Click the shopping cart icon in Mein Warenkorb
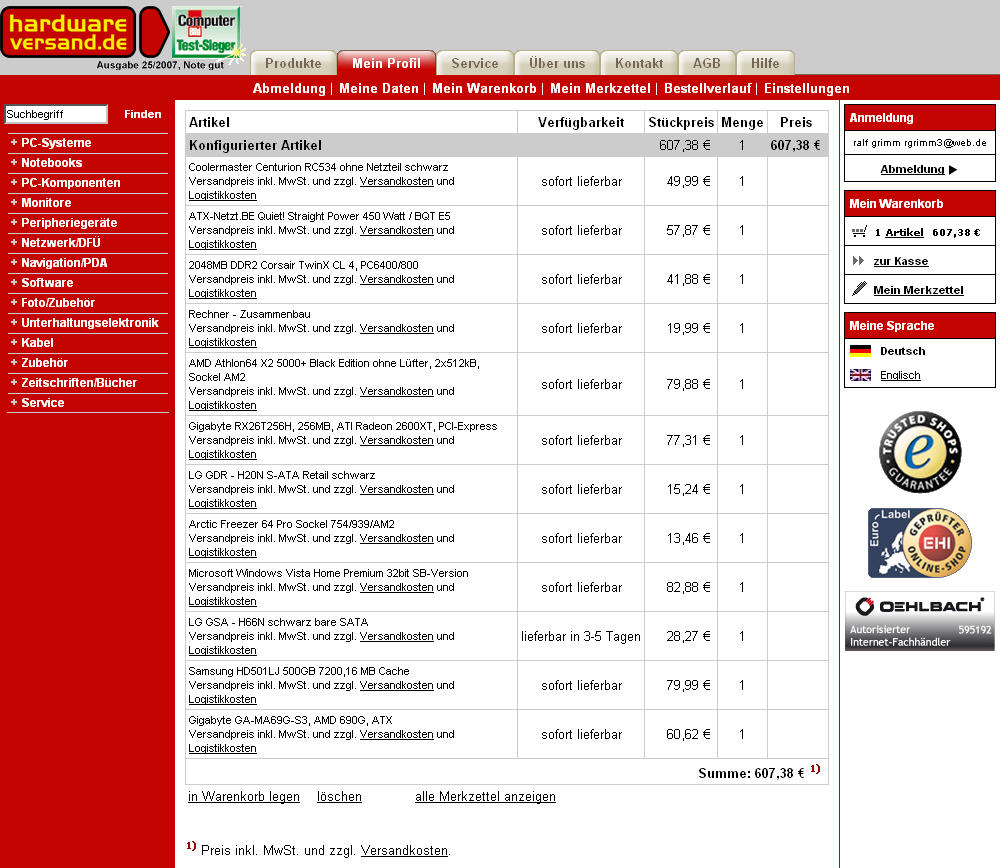Screen dimensions: 1000x868 pos(859,232)
